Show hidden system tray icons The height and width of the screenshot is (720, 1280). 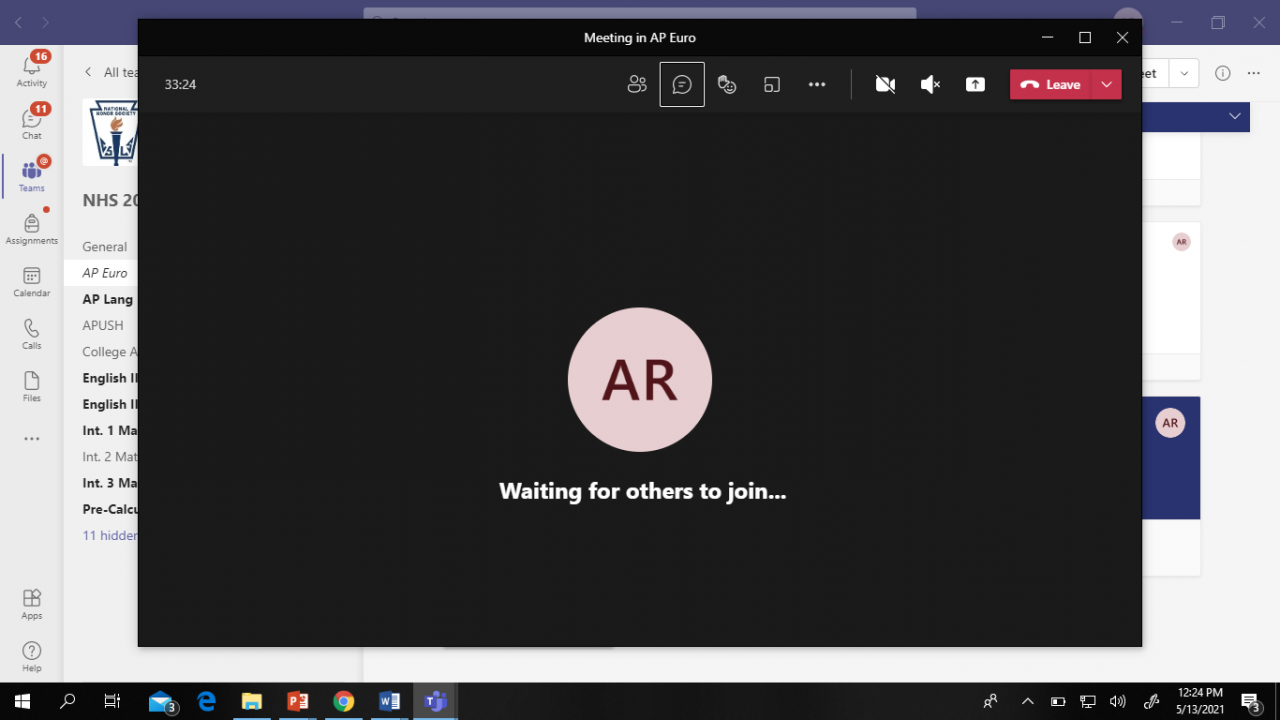pos(1027,701)
